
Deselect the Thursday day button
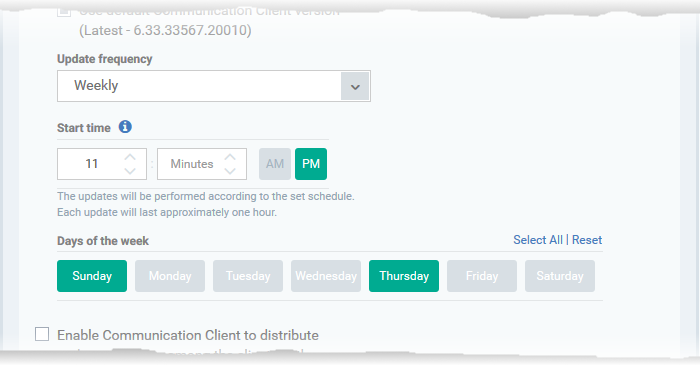pos(404,276)
